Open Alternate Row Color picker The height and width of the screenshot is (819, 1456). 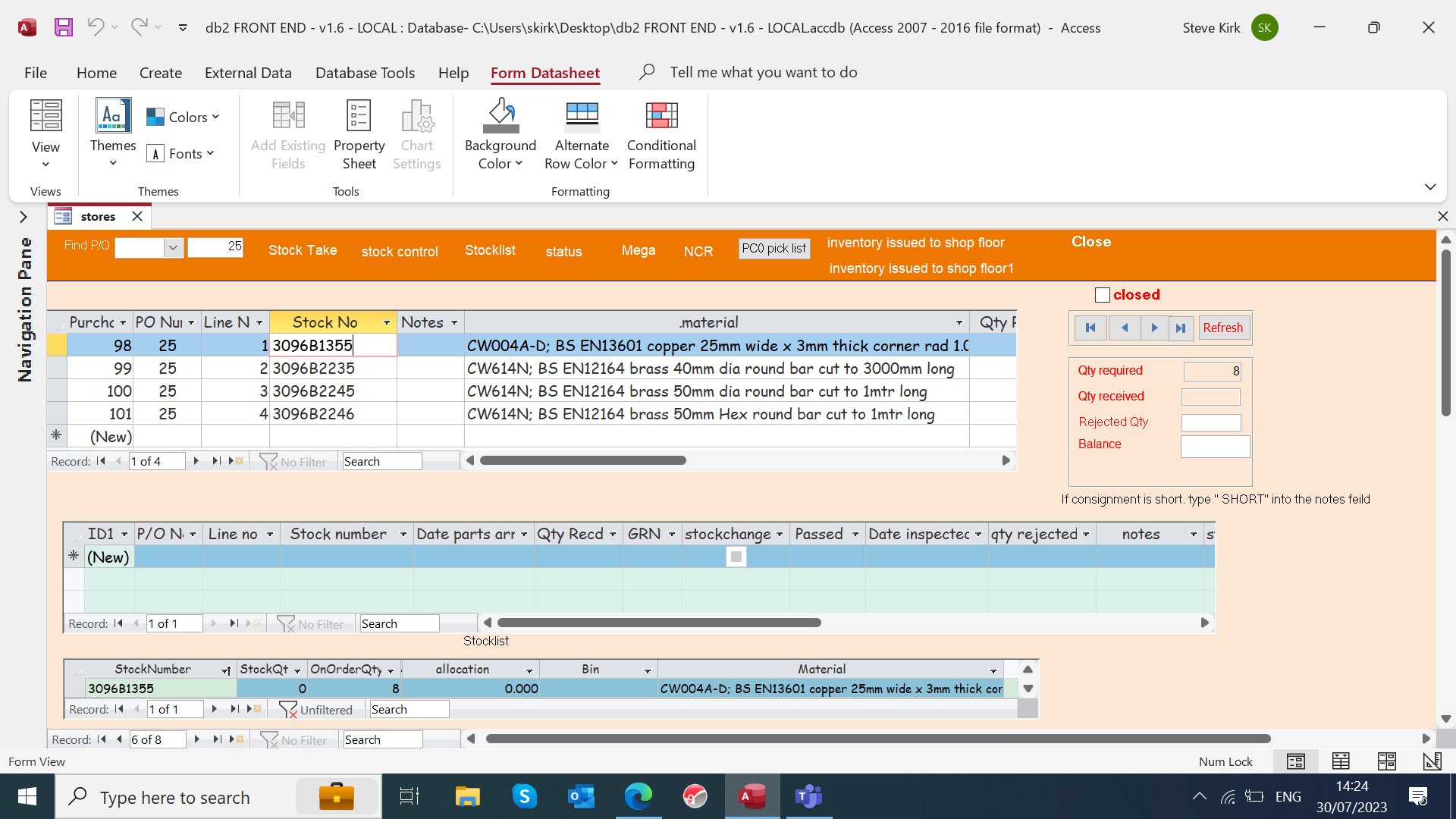pos(582,135)
